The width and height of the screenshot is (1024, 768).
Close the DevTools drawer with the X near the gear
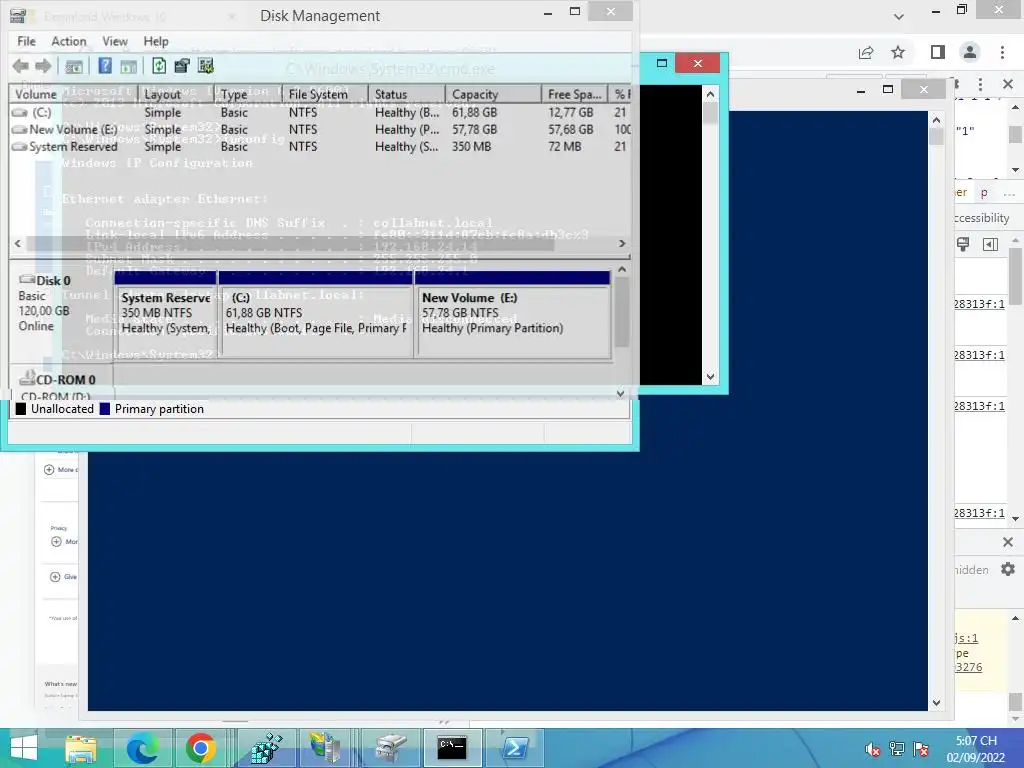[x=1008, y=542]
